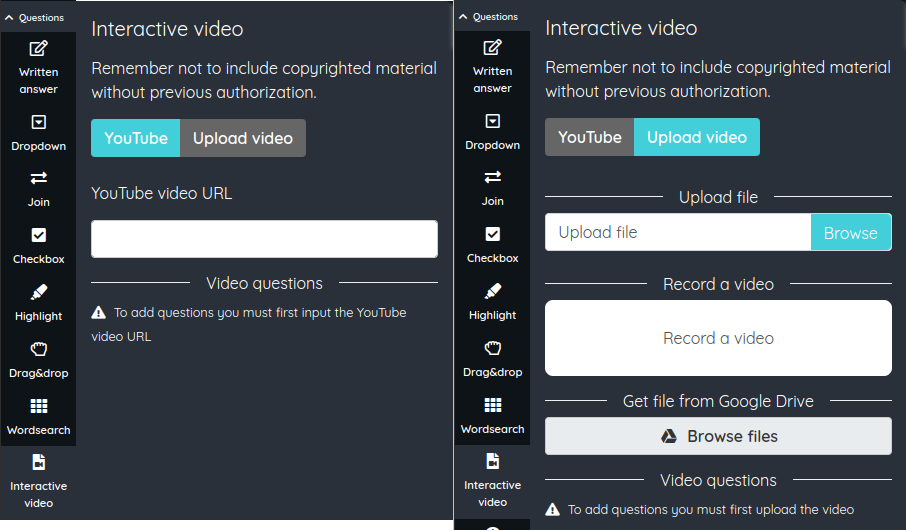This screenshot has width=906, height=531.
Task: Open Wordsearch grid icon in right panel
Action: (x=492, y=405)
